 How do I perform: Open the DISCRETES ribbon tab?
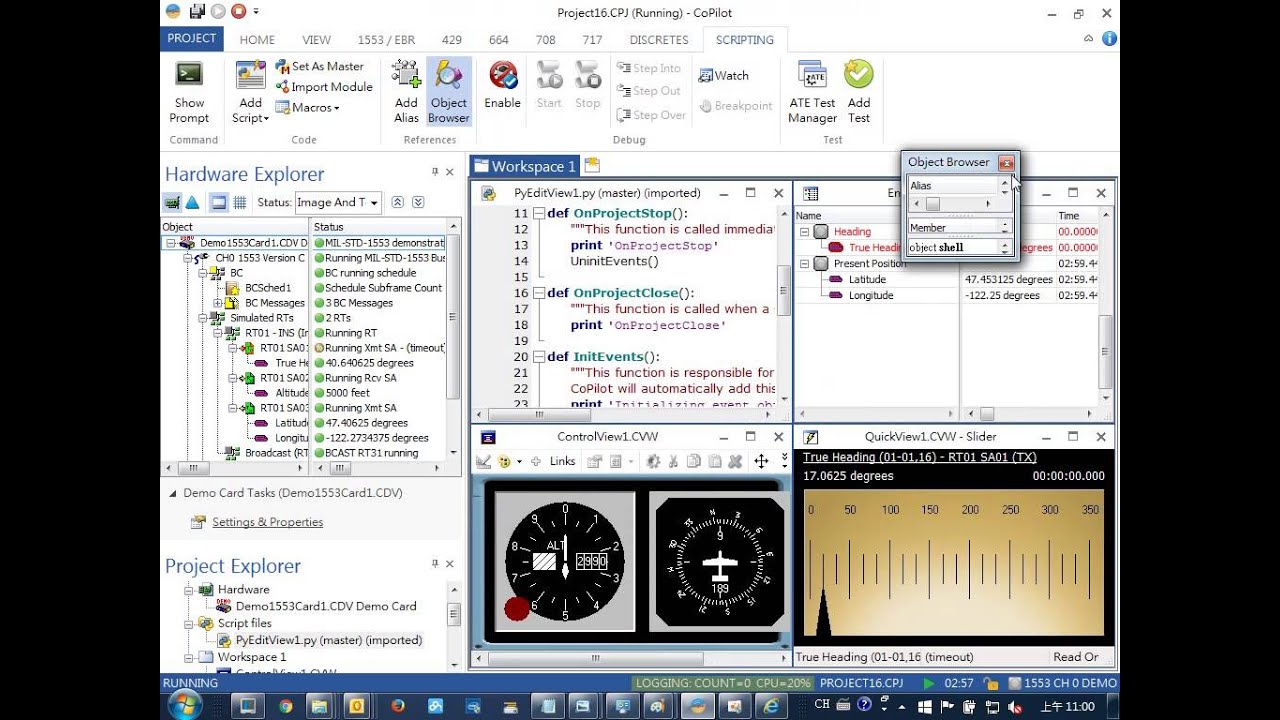tap(659, 40)
